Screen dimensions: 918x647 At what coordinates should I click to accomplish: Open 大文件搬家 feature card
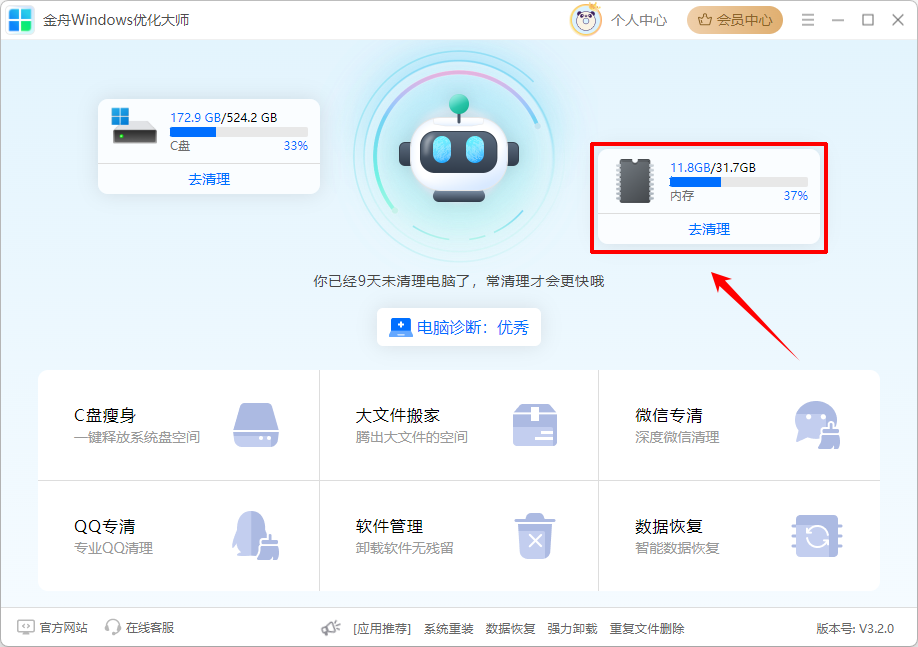coord(459,425)
